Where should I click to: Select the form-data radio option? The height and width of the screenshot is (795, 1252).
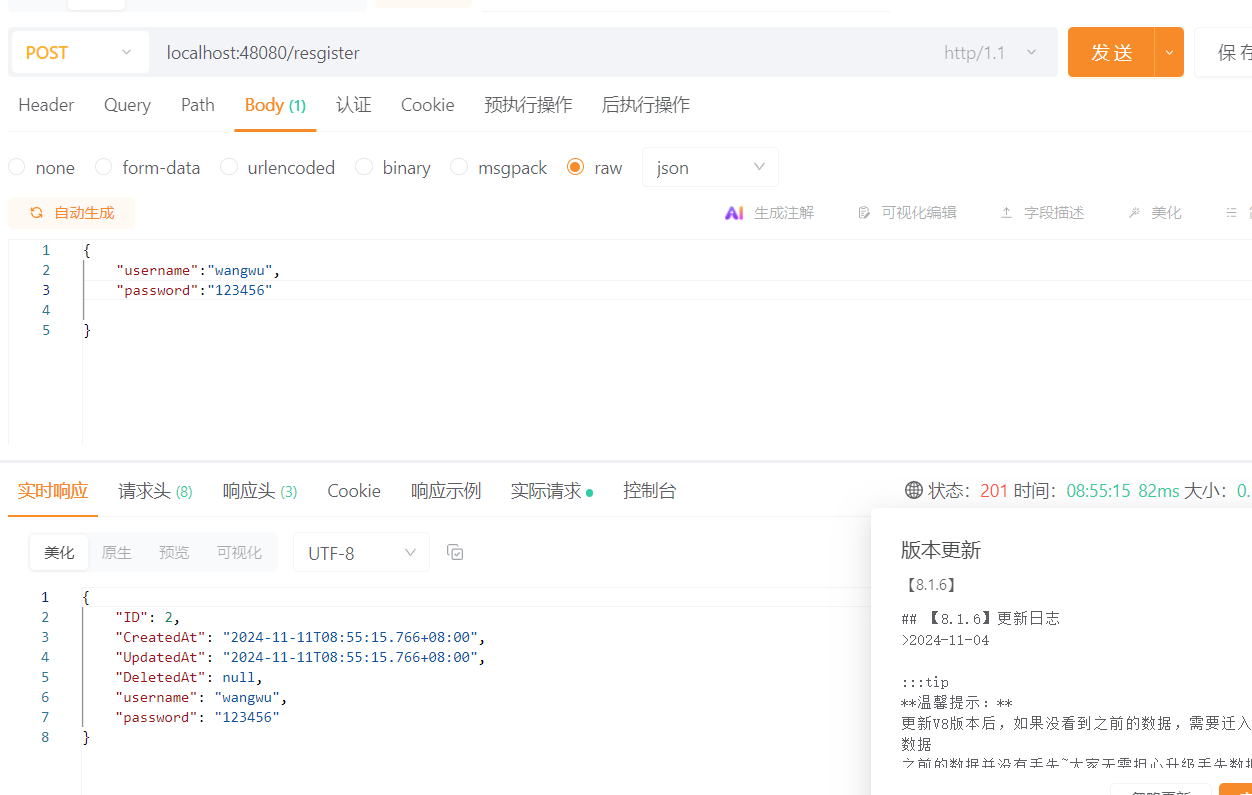103,167
